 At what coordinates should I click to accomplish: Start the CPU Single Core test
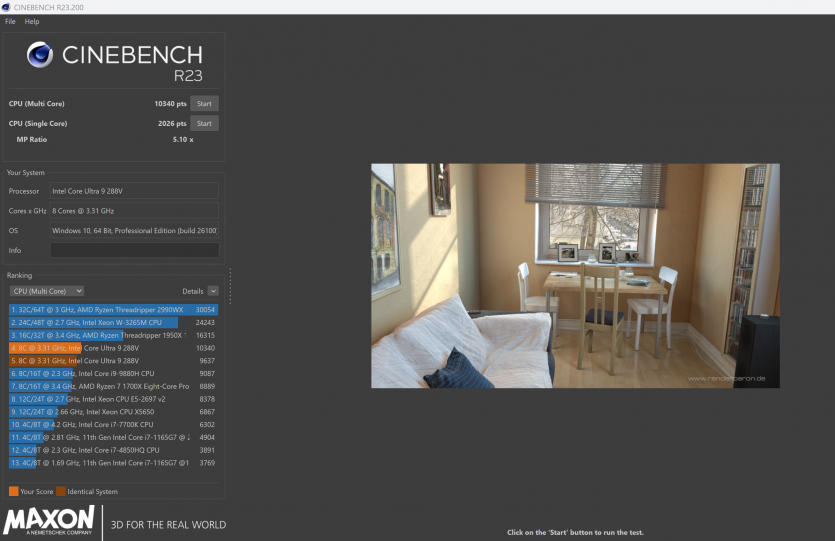pyautogui.click(x=204, y=123)
